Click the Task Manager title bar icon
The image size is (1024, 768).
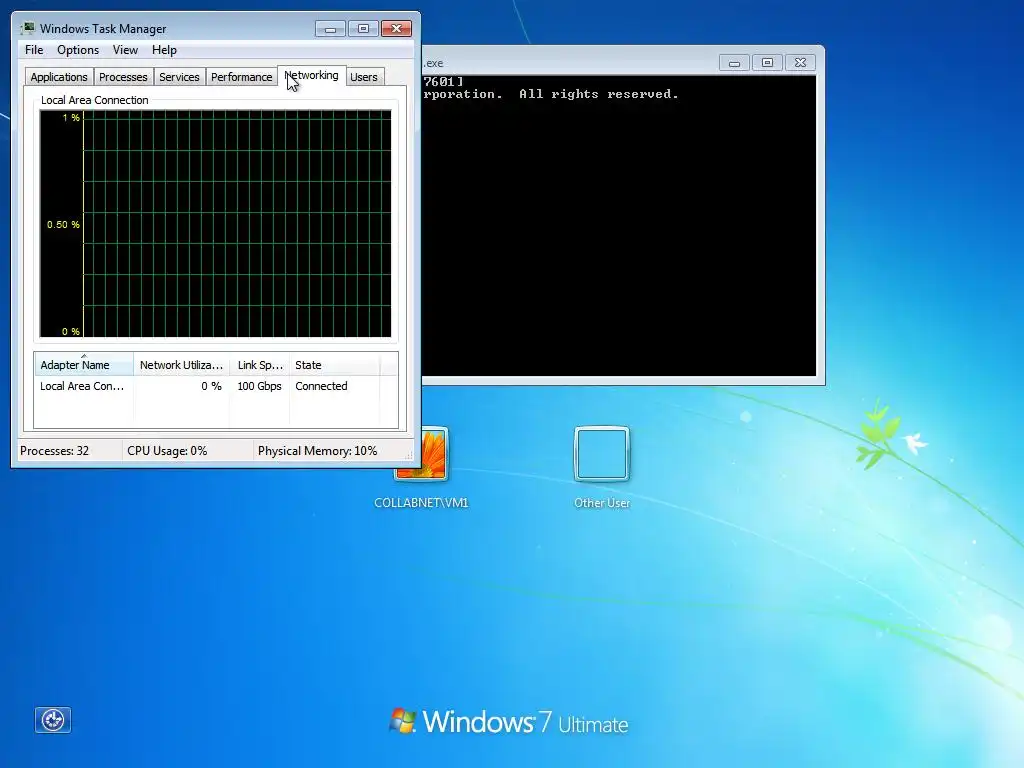27,28
